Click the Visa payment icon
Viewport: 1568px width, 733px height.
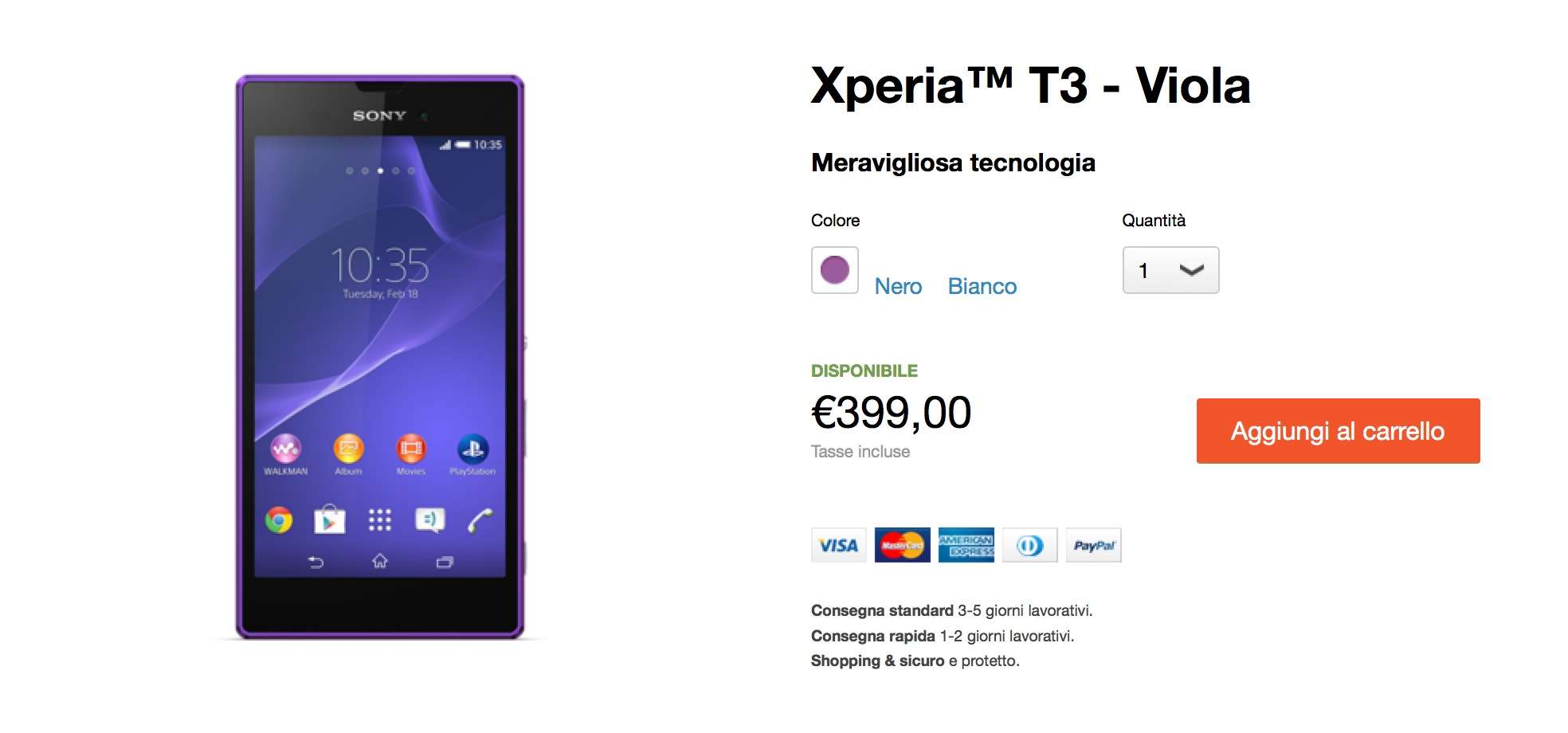click(x=838, y=545)
